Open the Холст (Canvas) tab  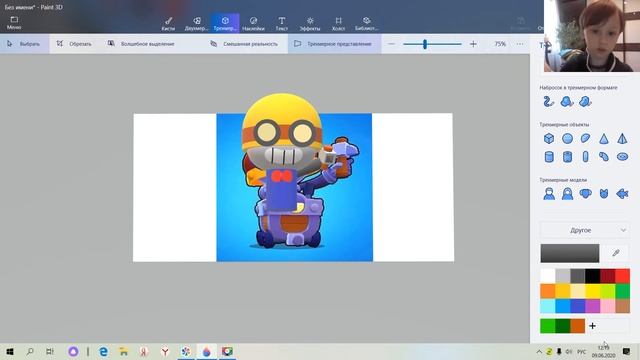(338, 24)
